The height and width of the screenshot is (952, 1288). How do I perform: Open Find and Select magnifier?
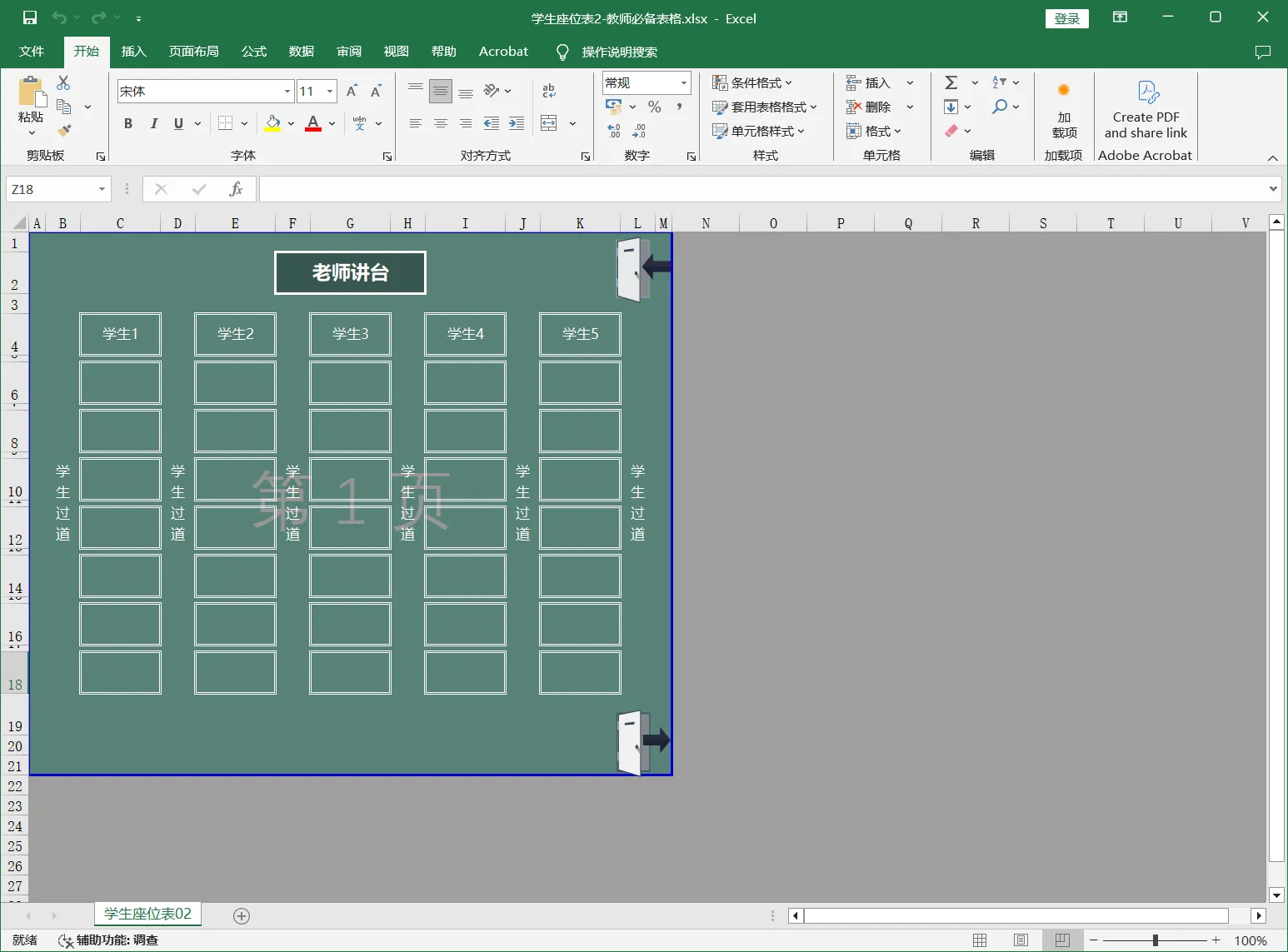(1000, 107)
